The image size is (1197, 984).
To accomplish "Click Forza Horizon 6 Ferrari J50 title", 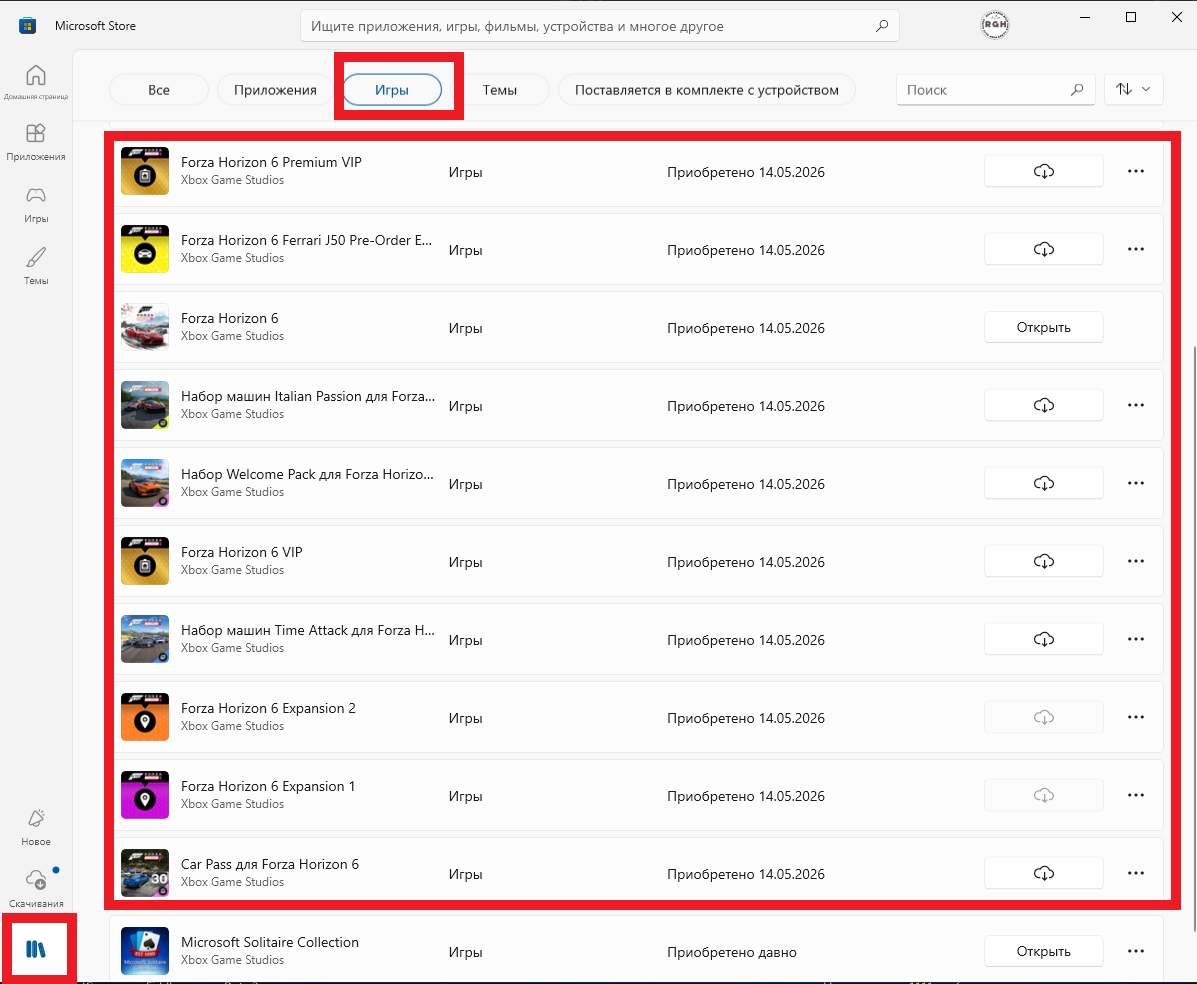I will tap(306, 240).
